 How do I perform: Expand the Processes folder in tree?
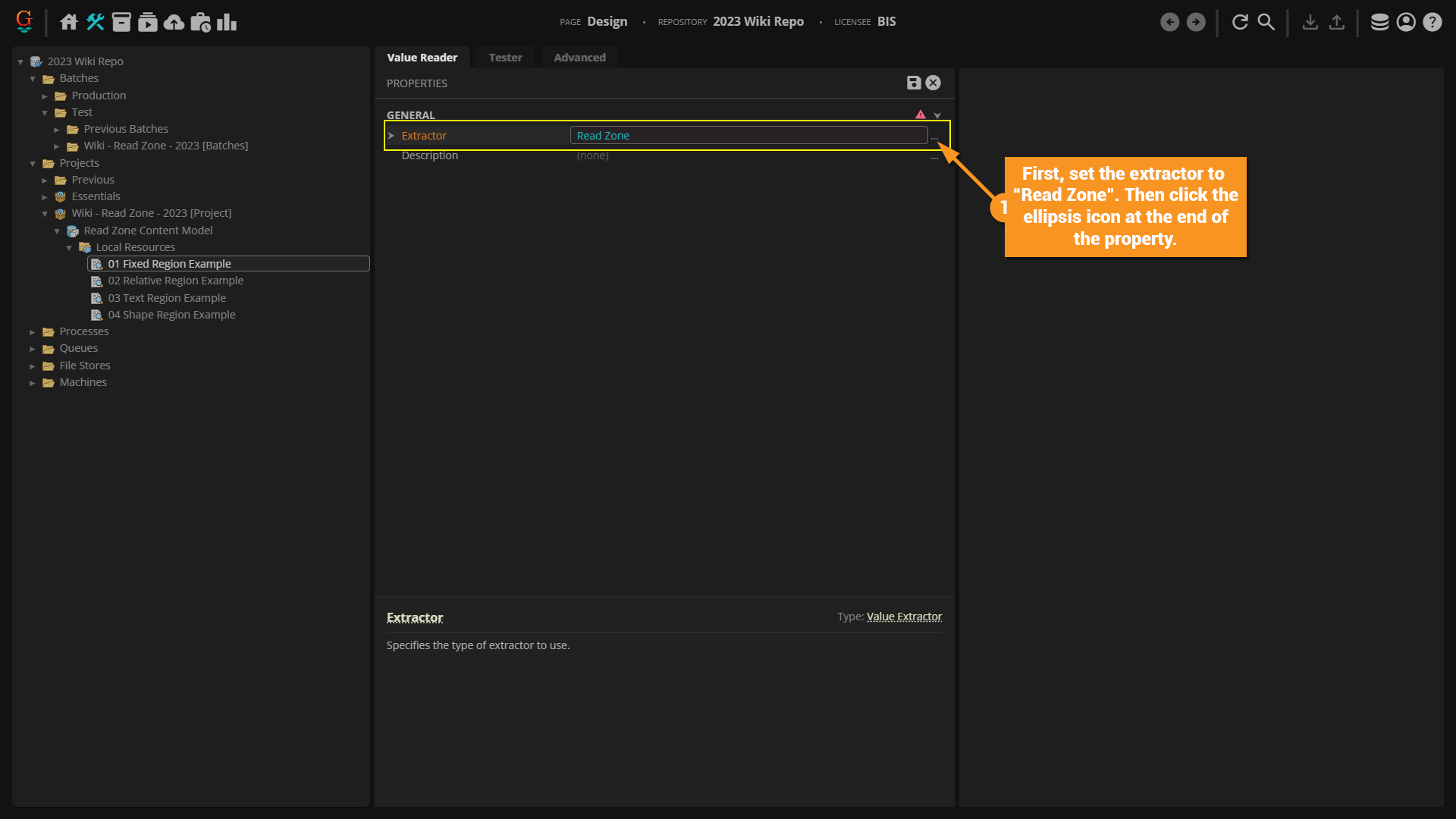tap(33, 332)
